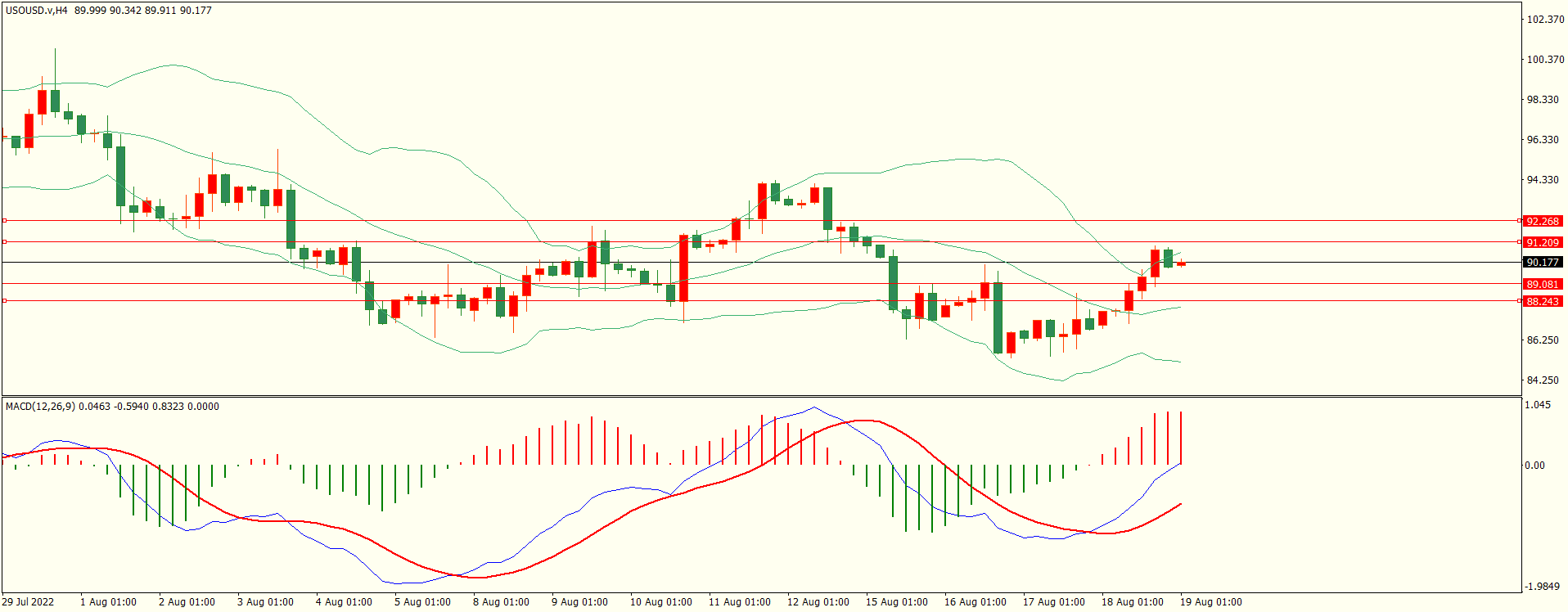
Task: Click the 15 Aug 01:00 time label
Action: 896,602
